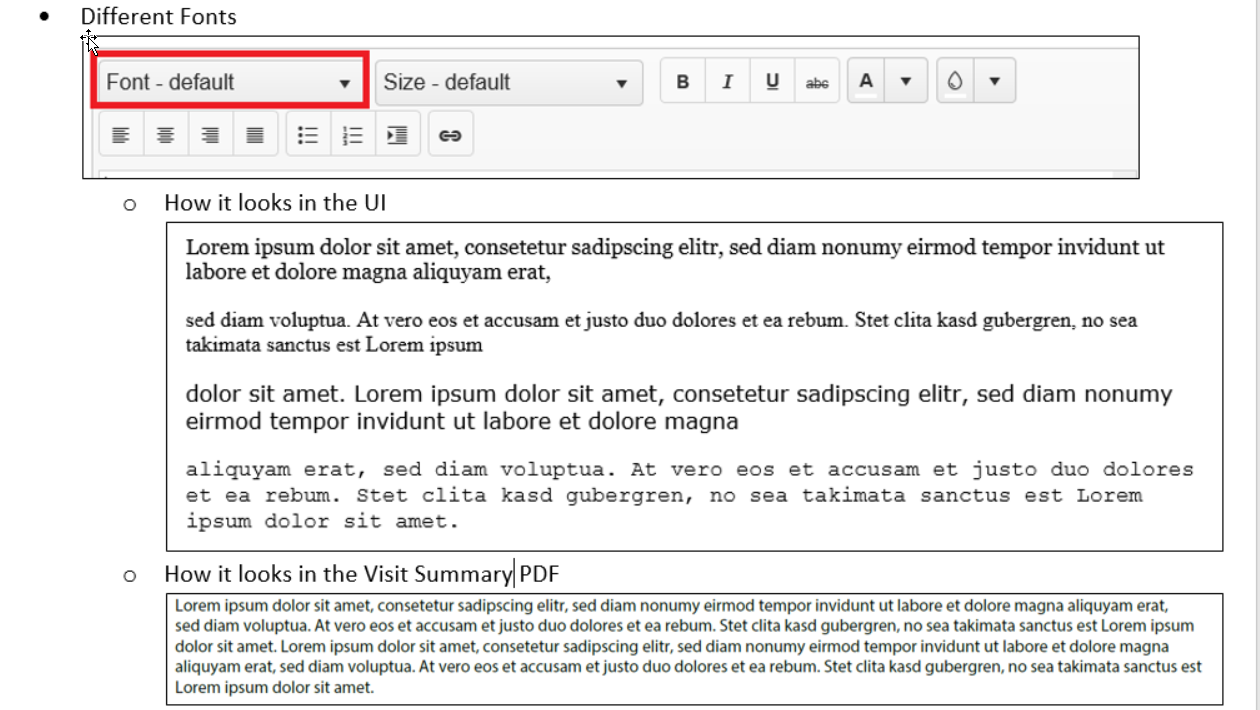
Task: Toggle strikethrough abc button
Action: (817, 82)
